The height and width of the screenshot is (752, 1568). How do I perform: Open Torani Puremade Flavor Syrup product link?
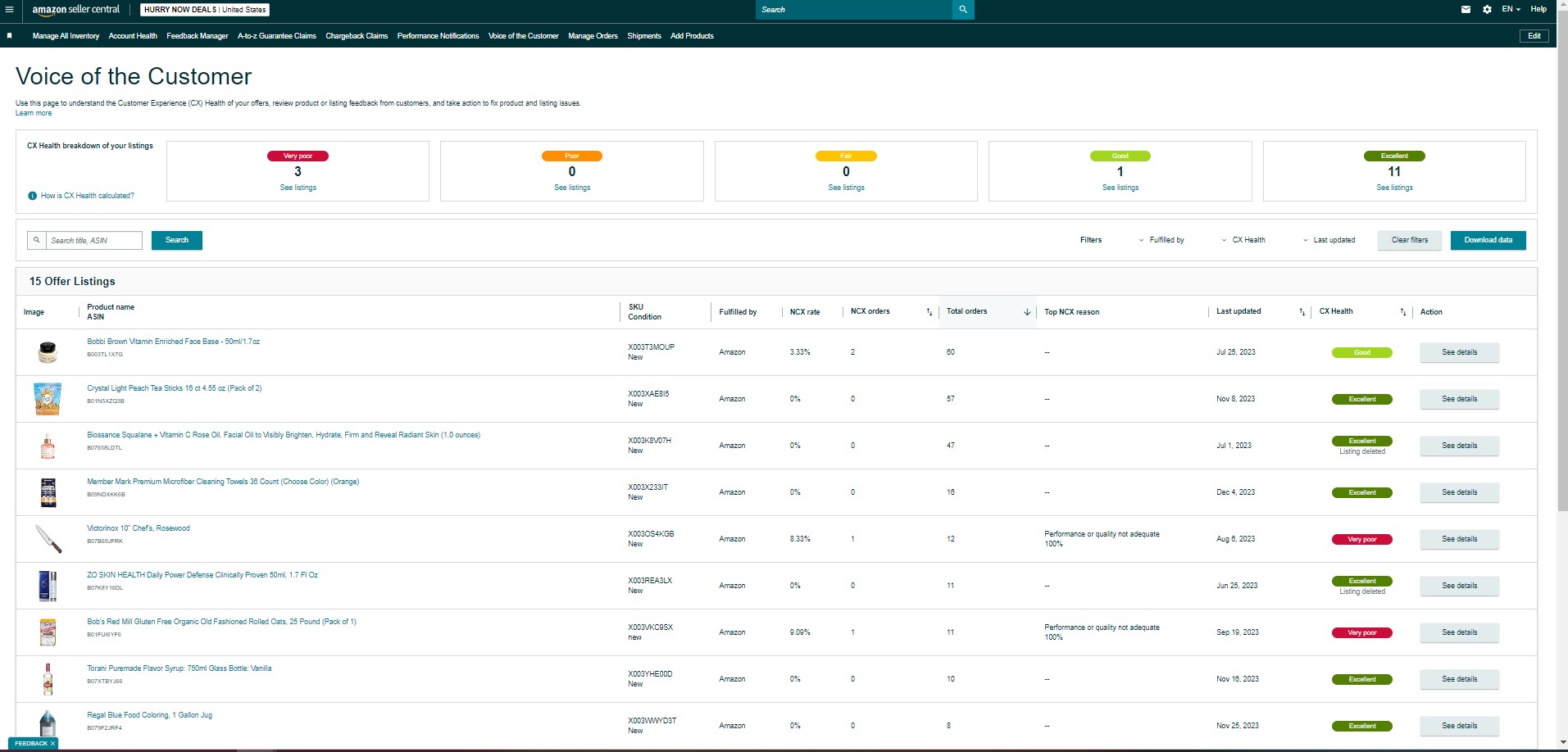[x=180, y=668]
